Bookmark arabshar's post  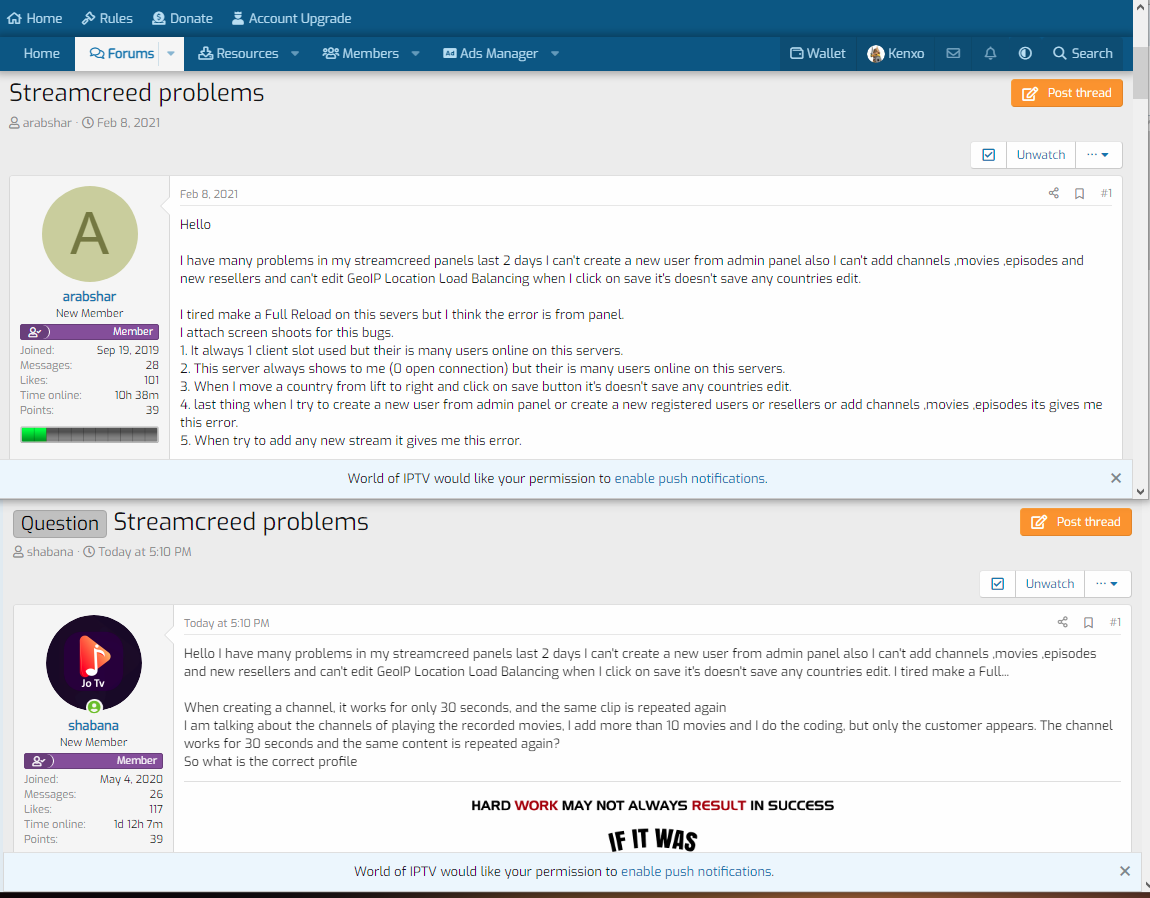[x=1080, y=194]
